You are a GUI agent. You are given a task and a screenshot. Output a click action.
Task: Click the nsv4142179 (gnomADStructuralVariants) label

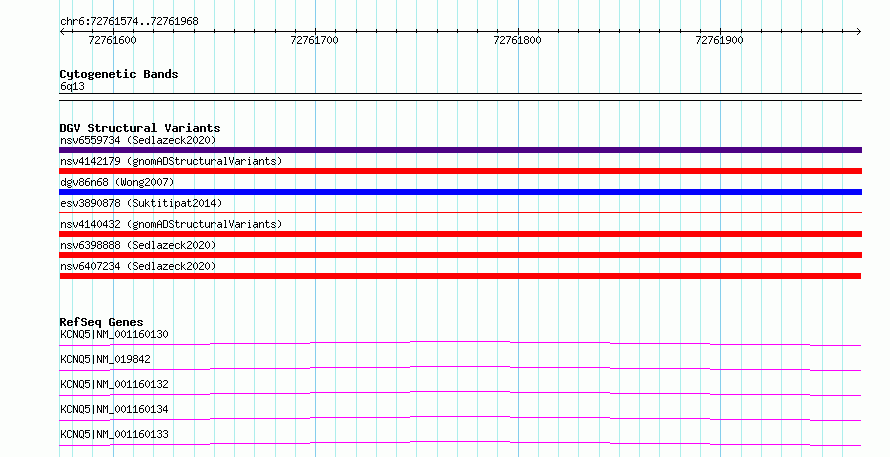[171, 161]
